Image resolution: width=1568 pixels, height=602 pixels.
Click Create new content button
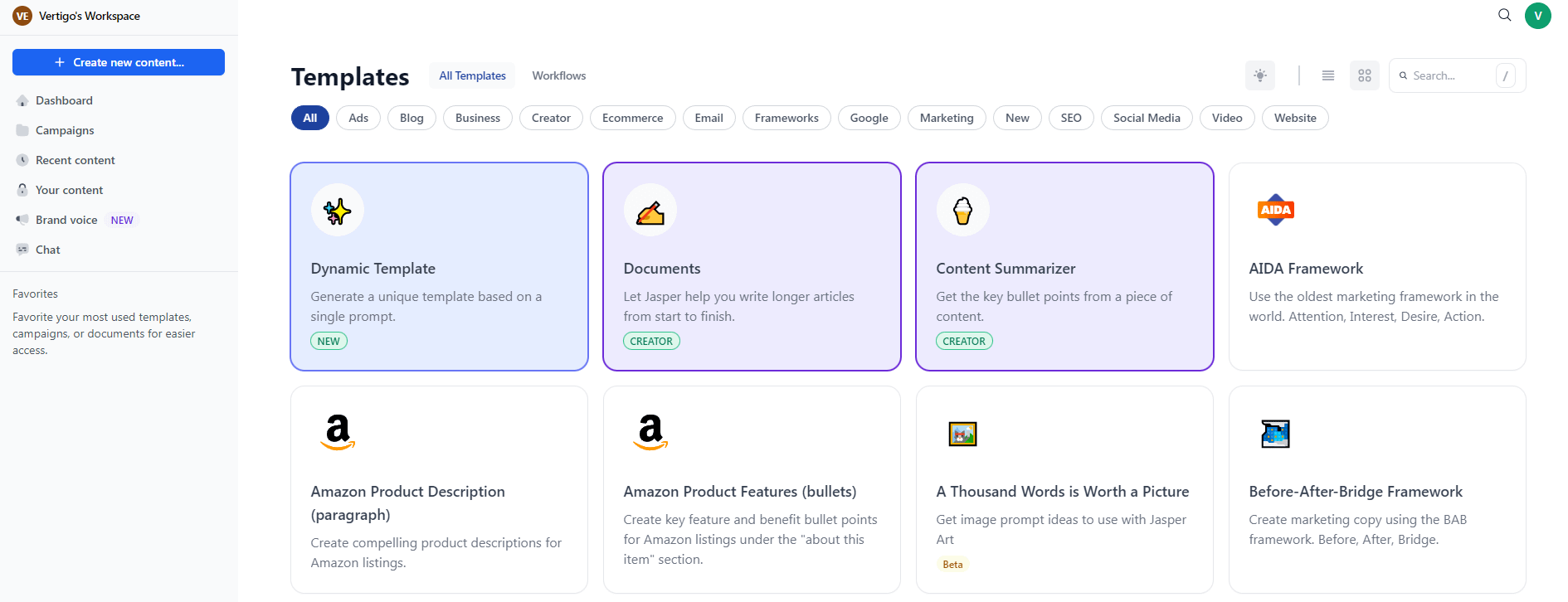pos(119,62)
